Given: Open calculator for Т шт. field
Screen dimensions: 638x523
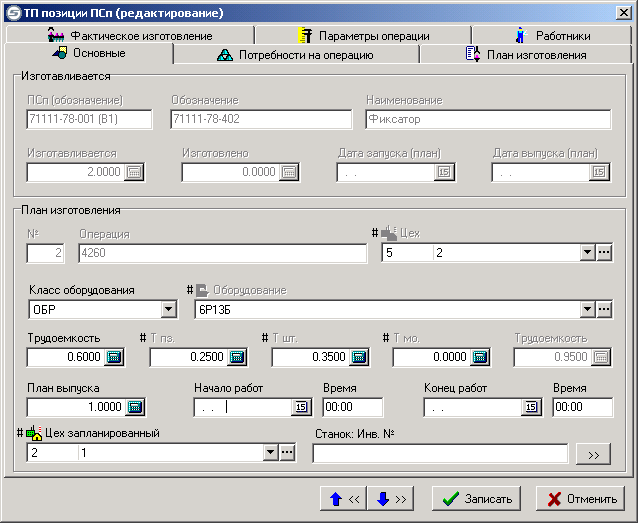Looking at the screenshot, I should point(358,357).
